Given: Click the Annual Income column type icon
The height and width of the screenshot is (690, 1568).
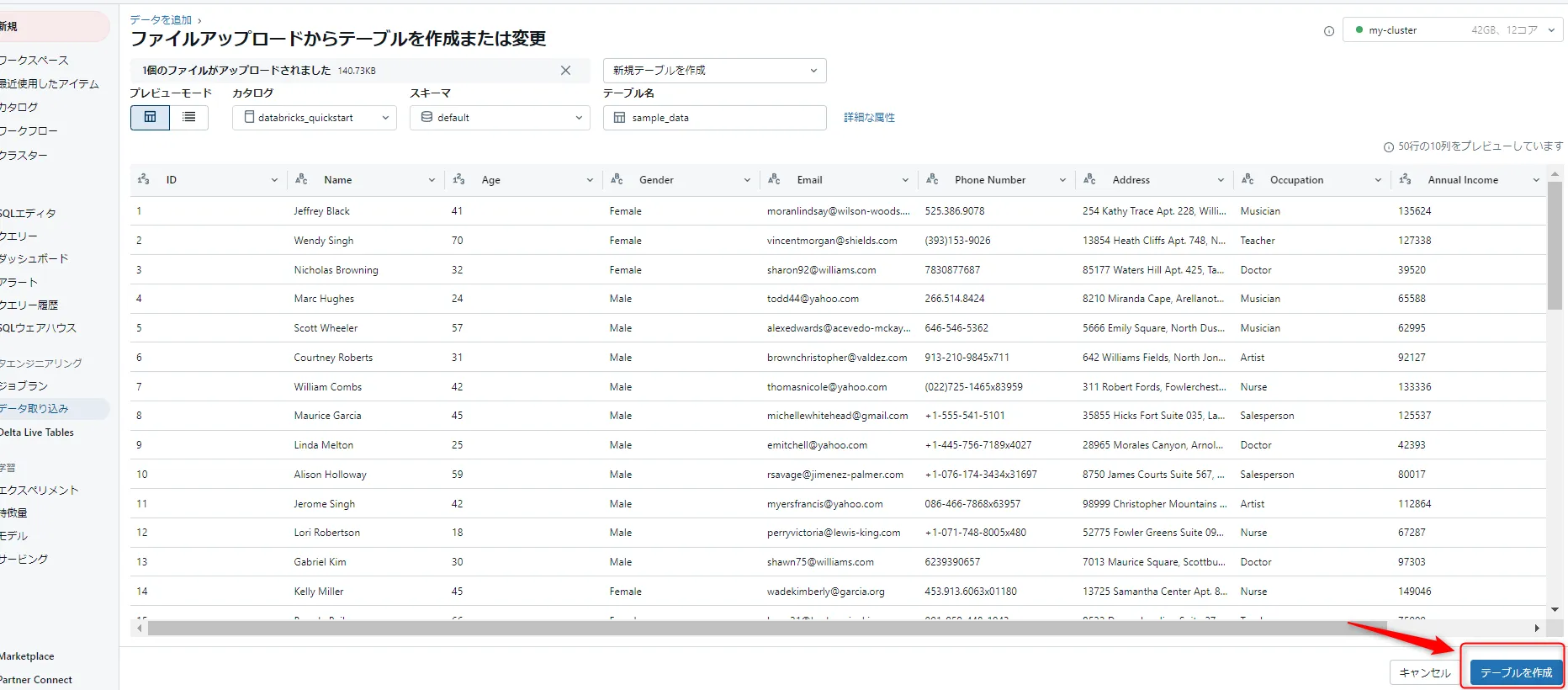Looking at the screenshot, I should point(1406,179).
